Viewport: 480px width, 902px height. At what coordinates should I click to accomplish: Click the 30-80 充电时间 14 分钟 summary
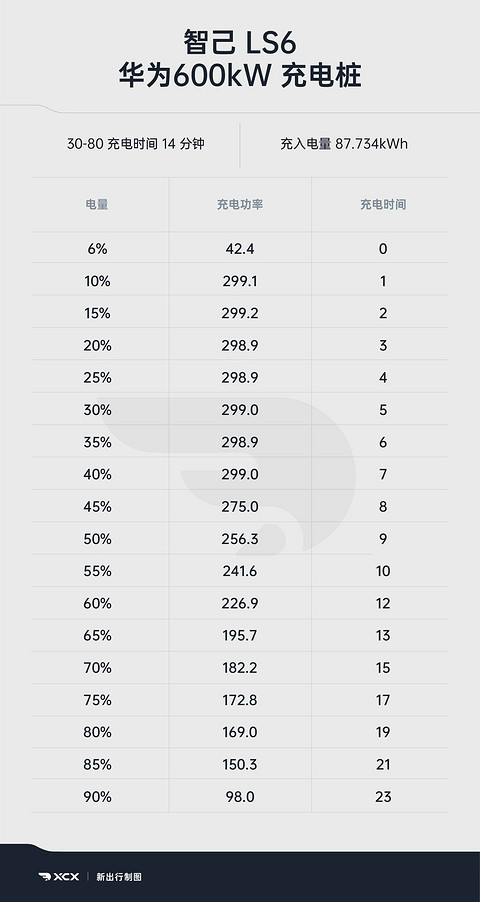coord(136,144)
